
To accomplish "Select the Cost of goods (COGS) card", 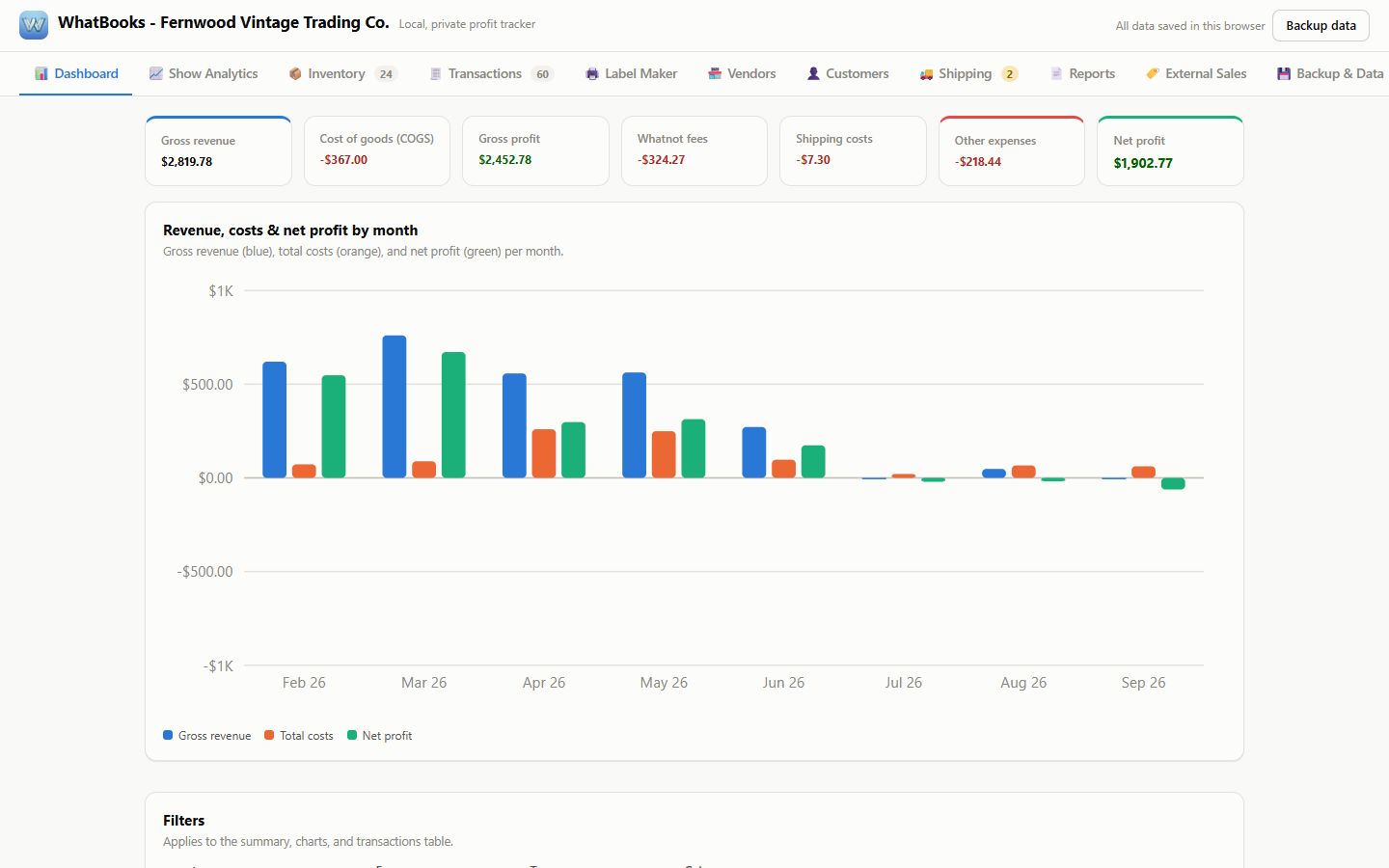I will [377, 150].
